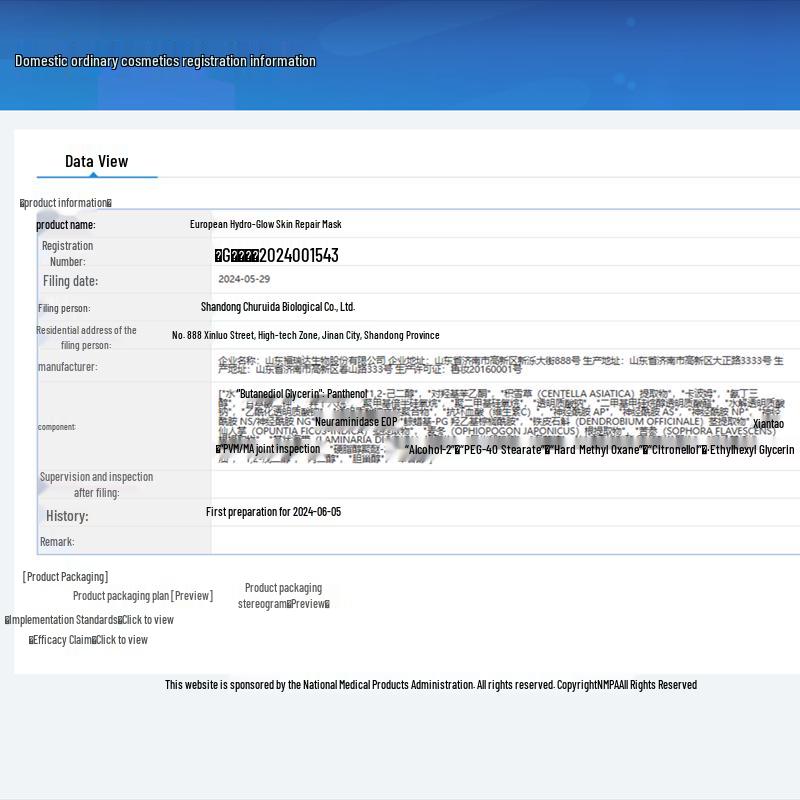Click the empty Remark field

pyautogui.click(x=500, y=541)
